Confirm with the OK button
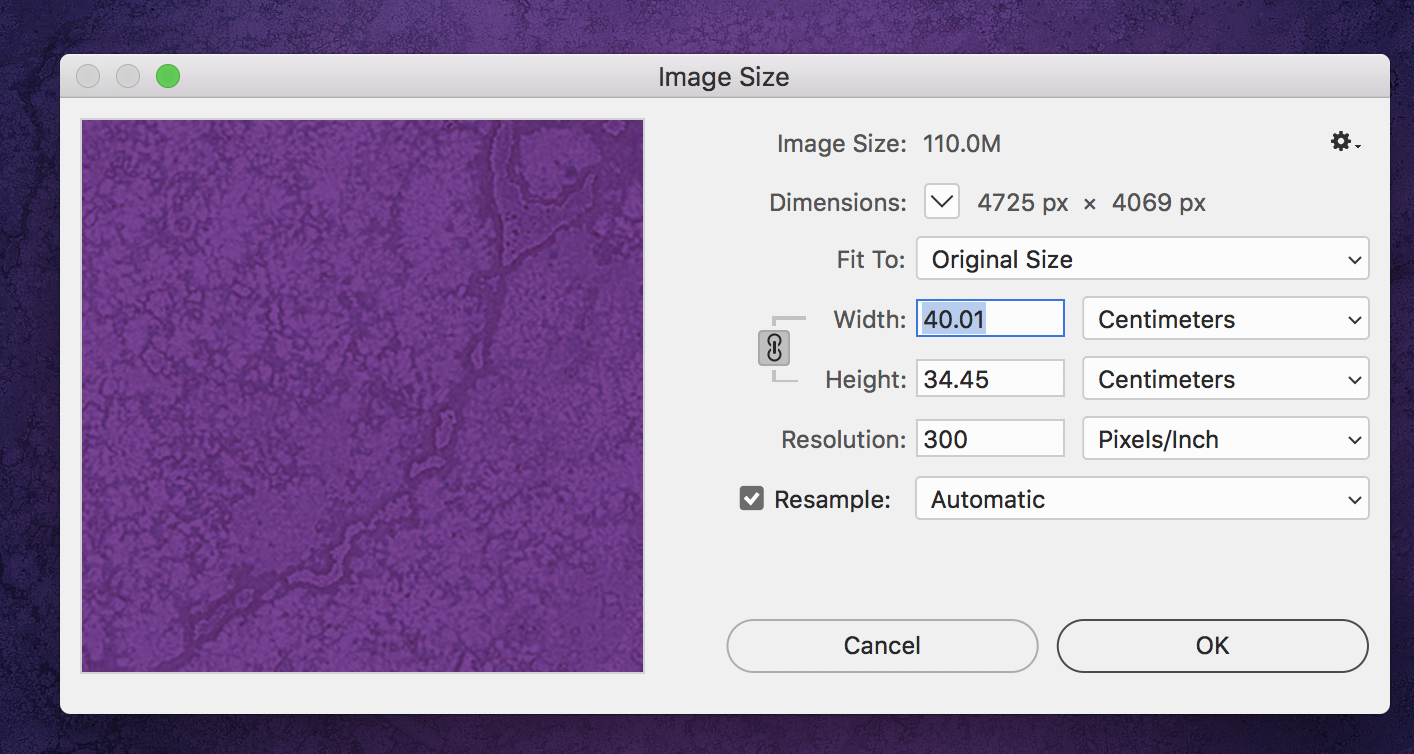This screenshot has height=754, width=1414. 1212,646
